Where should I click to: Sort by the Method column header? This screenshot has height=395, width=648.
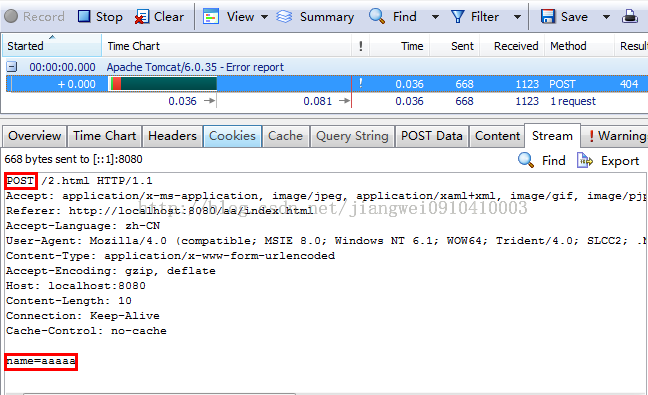[x=579, y=45]
